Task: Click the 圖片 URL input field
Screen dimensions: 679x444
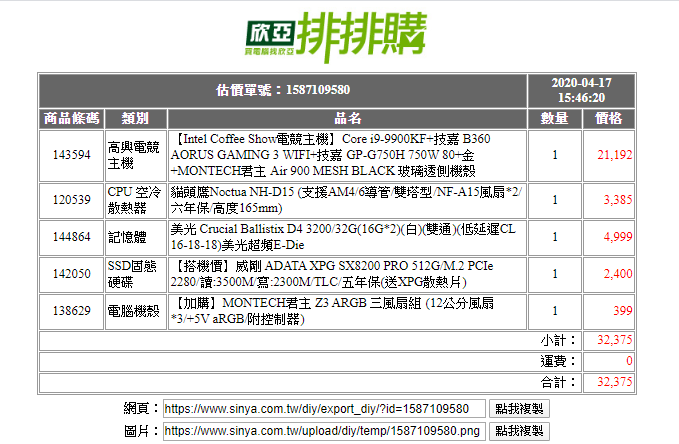Action: tap(324, 431)
